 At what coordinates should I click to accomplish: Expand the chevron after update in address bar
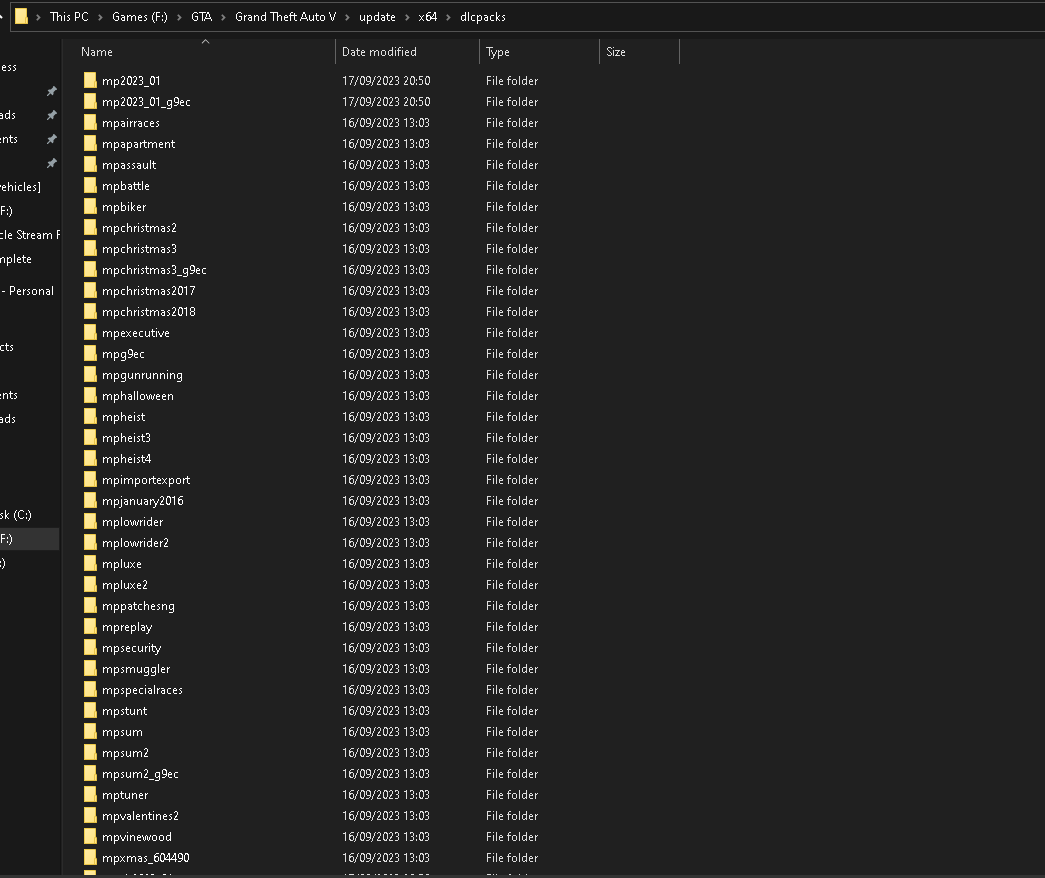coord(407,17)
